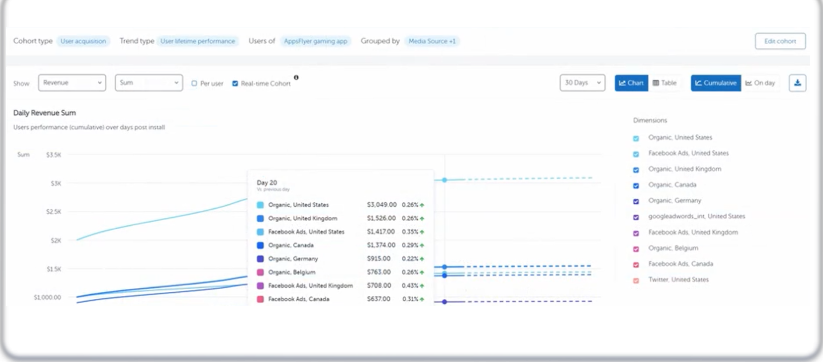This screenshot has width=823, height=362.
Task: Click the $3,049.00 value in tooltip
Action: point(382,205)
